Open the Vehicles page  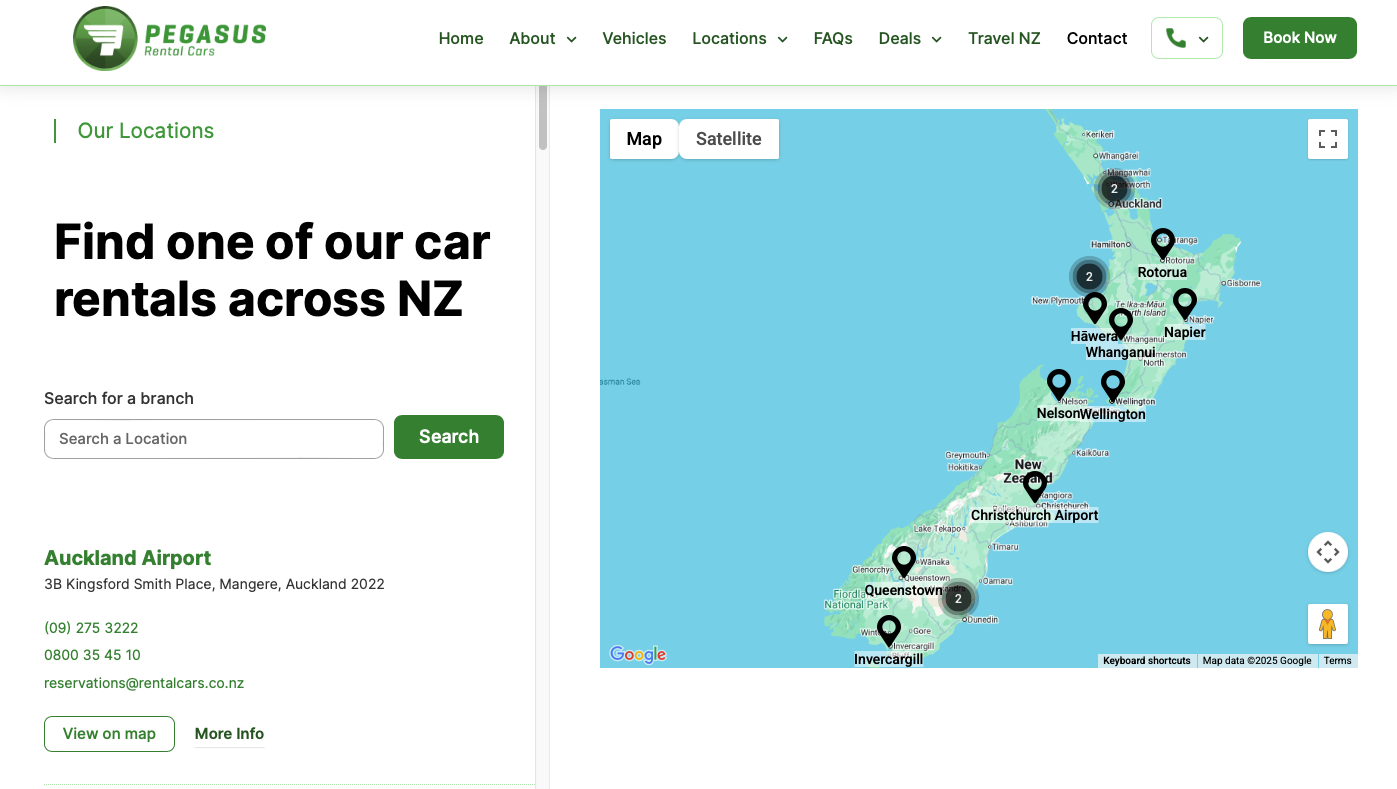634,39
